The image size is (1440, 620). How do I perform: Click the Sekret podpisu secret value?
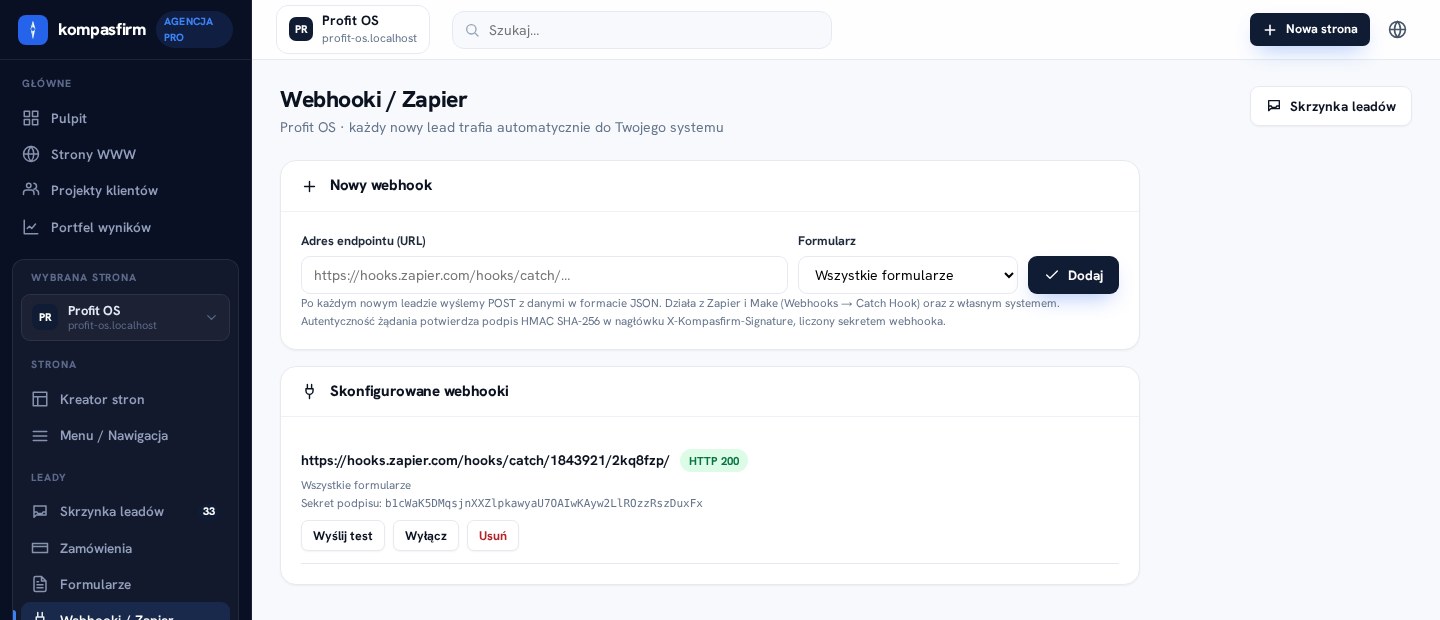(x=544, y=503)
